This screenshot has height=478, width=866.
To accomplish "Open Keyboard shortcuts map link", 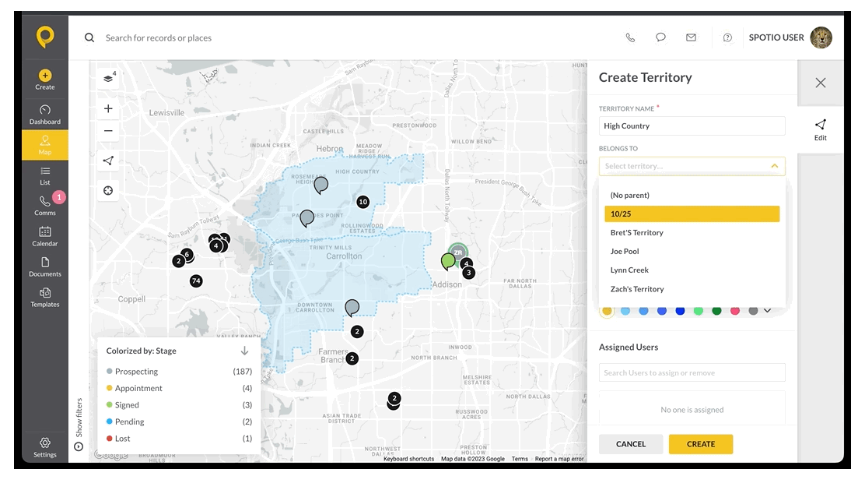I will [409, 459].
